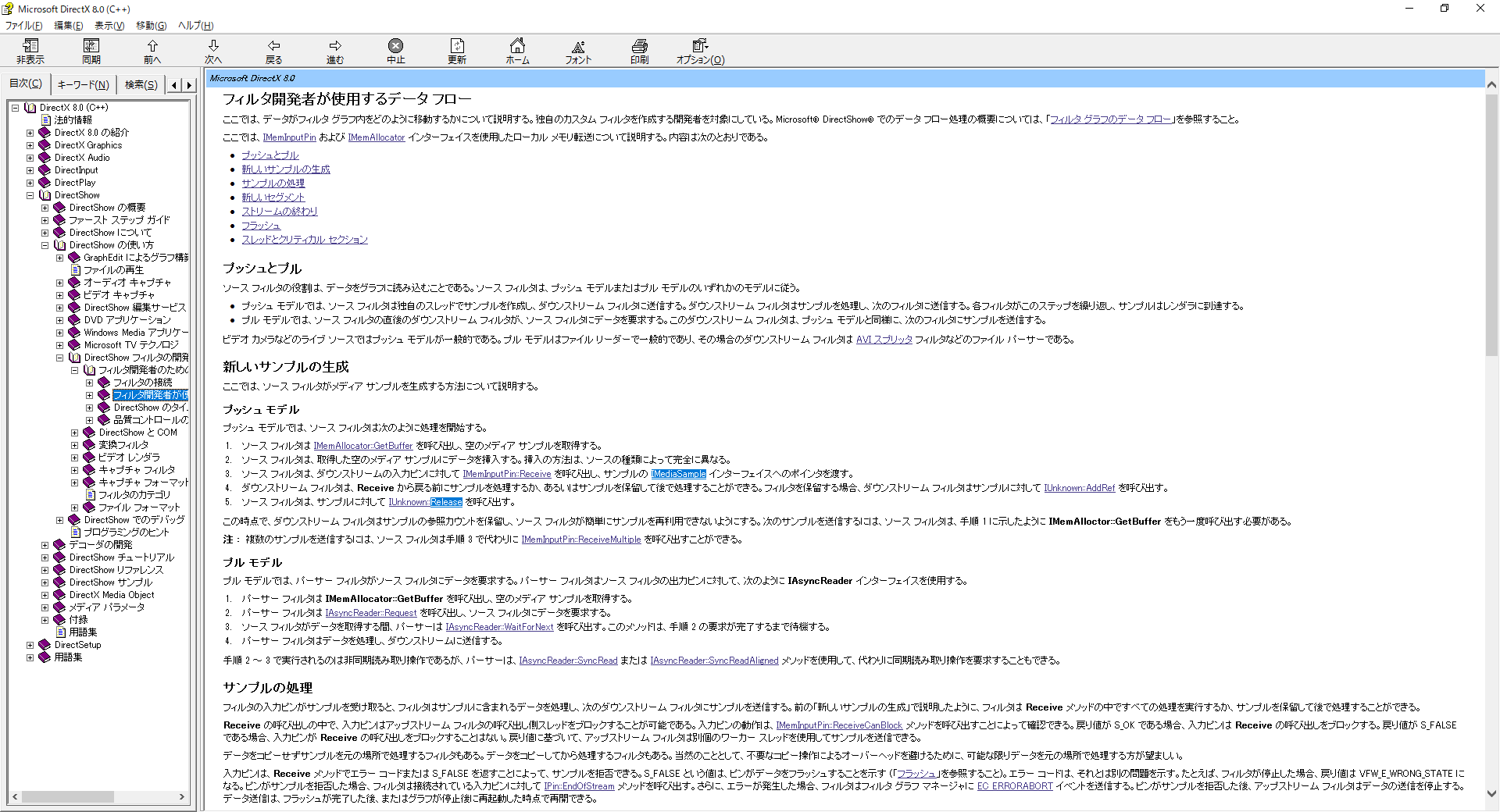
Task: Open オプション (Options) toolbar icon
Action: pos(700,45)
